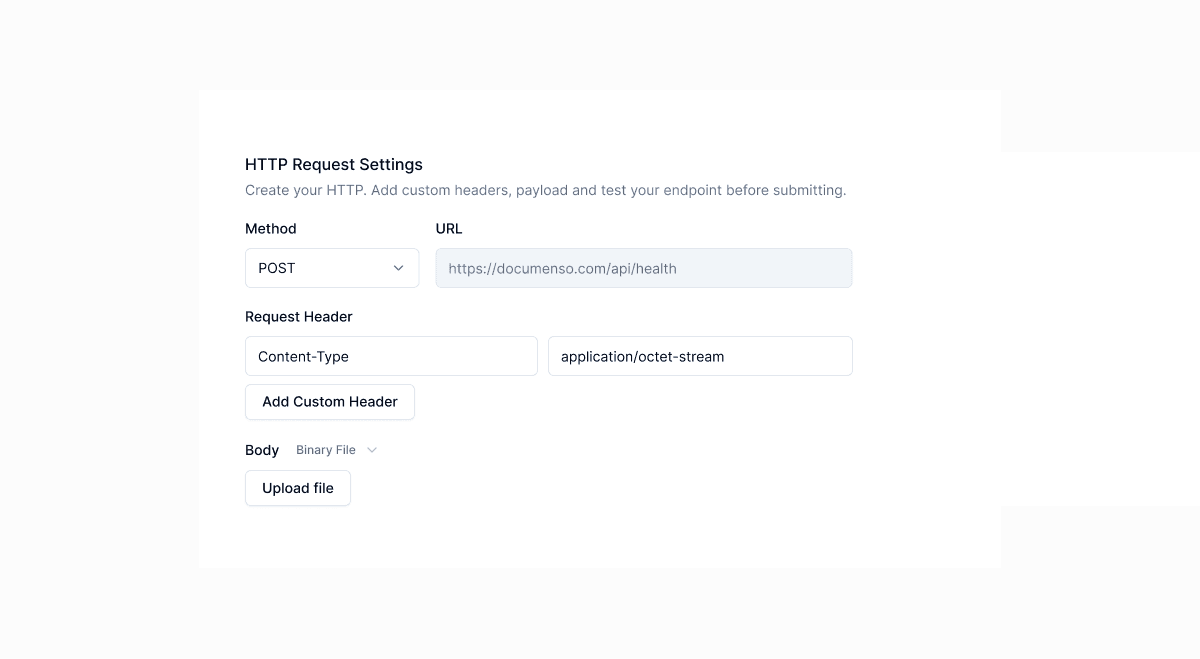
Task: Click the Method field label
Action: pyautogui.click(x=270, y=228)
